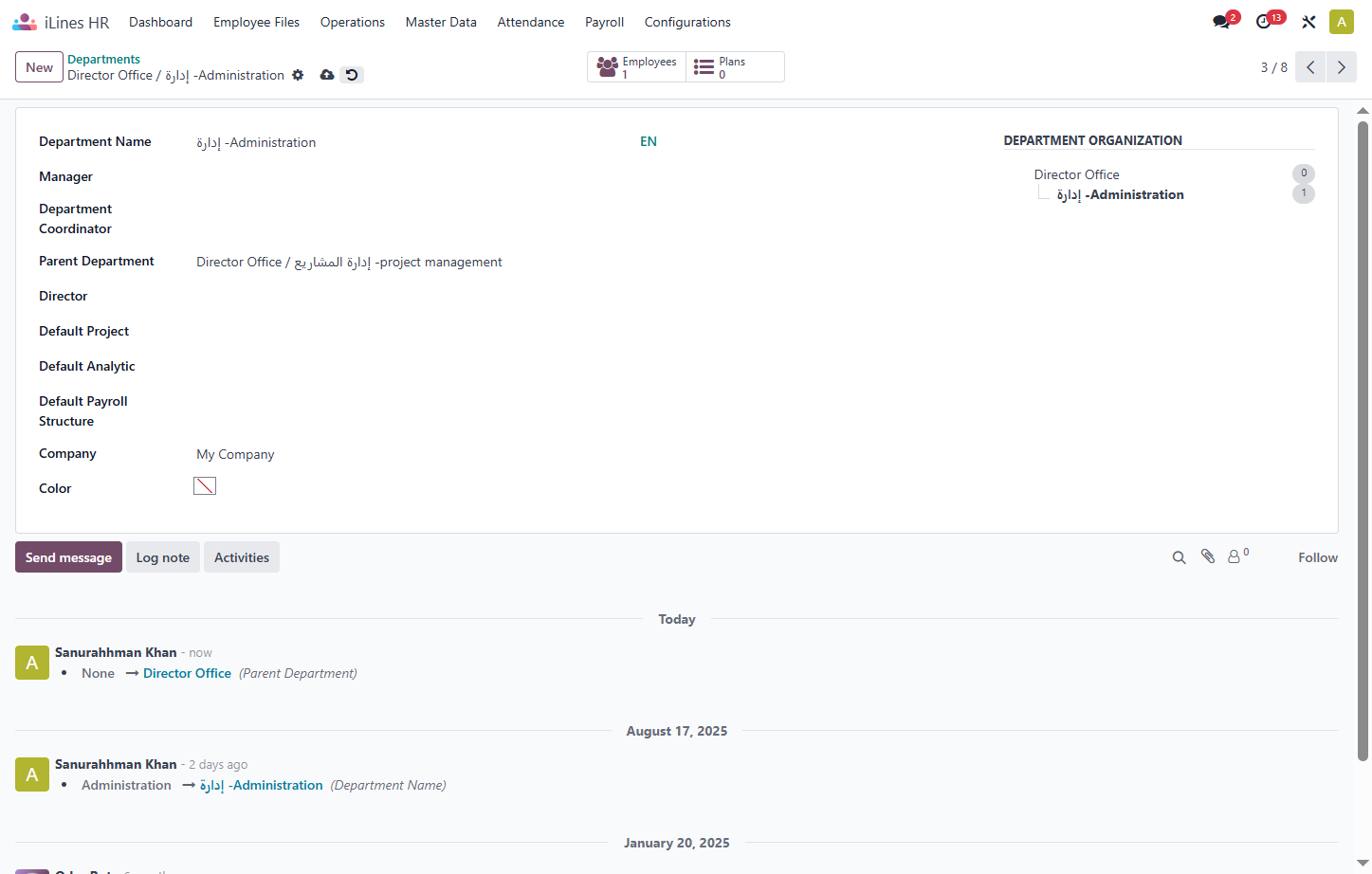The height and width of the screenshot is (874, 1372).
Task: Click the gear actions icon beside breadcrumb
Action: pos(298,75)
